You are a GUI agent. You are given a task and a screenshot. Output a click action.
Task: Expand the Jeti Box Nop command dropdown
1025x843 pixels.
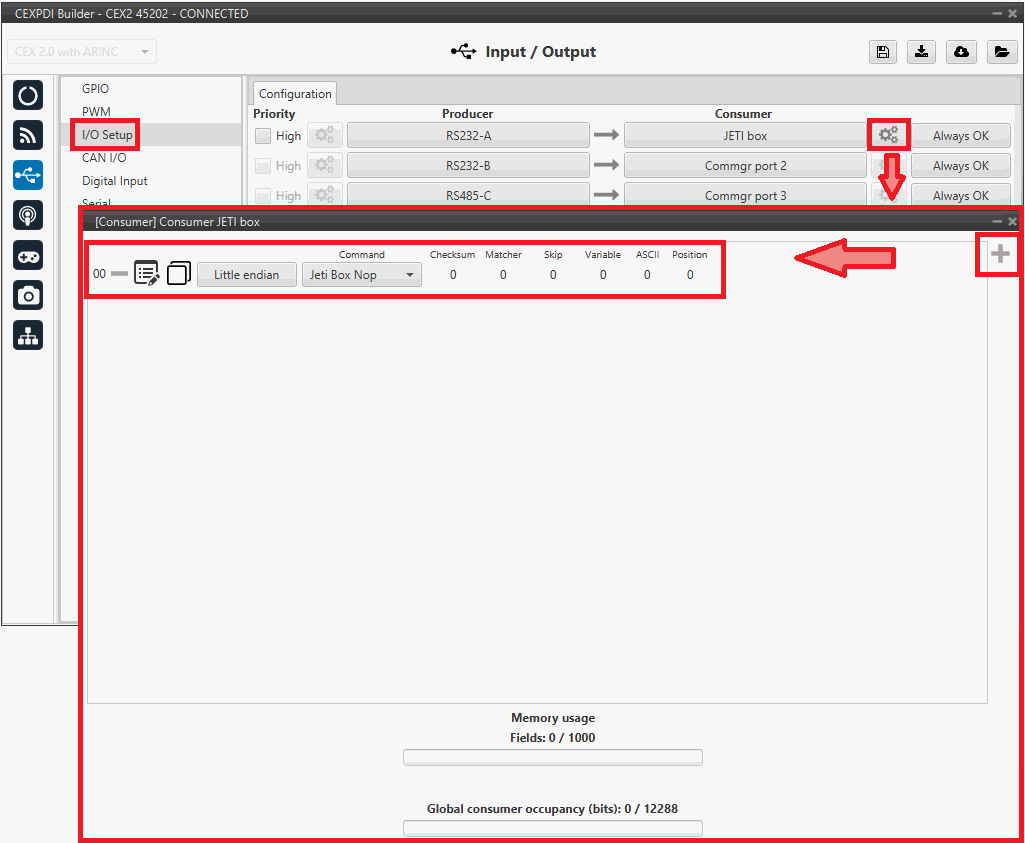(x=361, y=275)
